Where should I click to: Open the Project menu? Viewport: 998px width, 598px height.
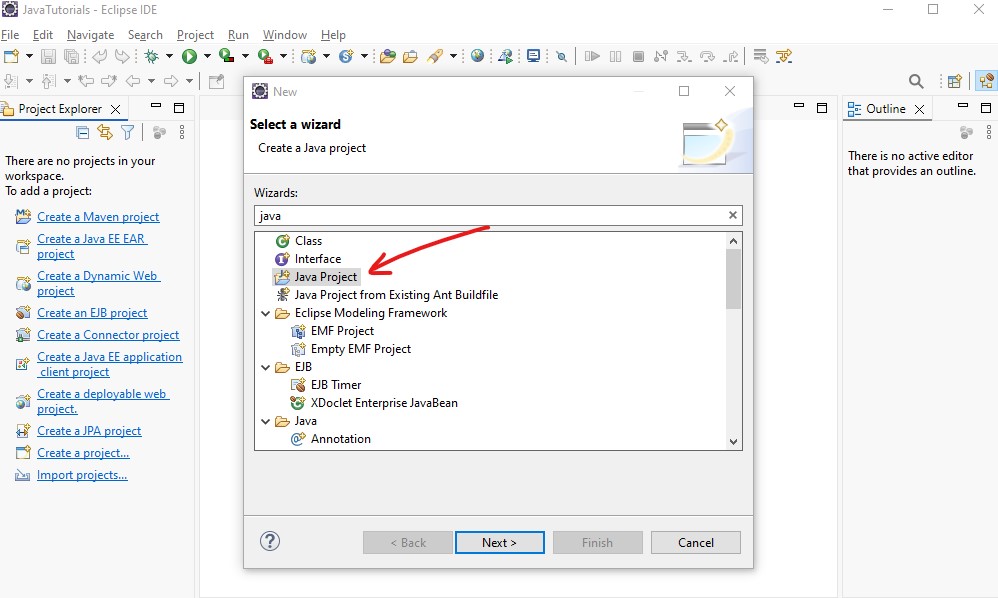pos(195,35)
